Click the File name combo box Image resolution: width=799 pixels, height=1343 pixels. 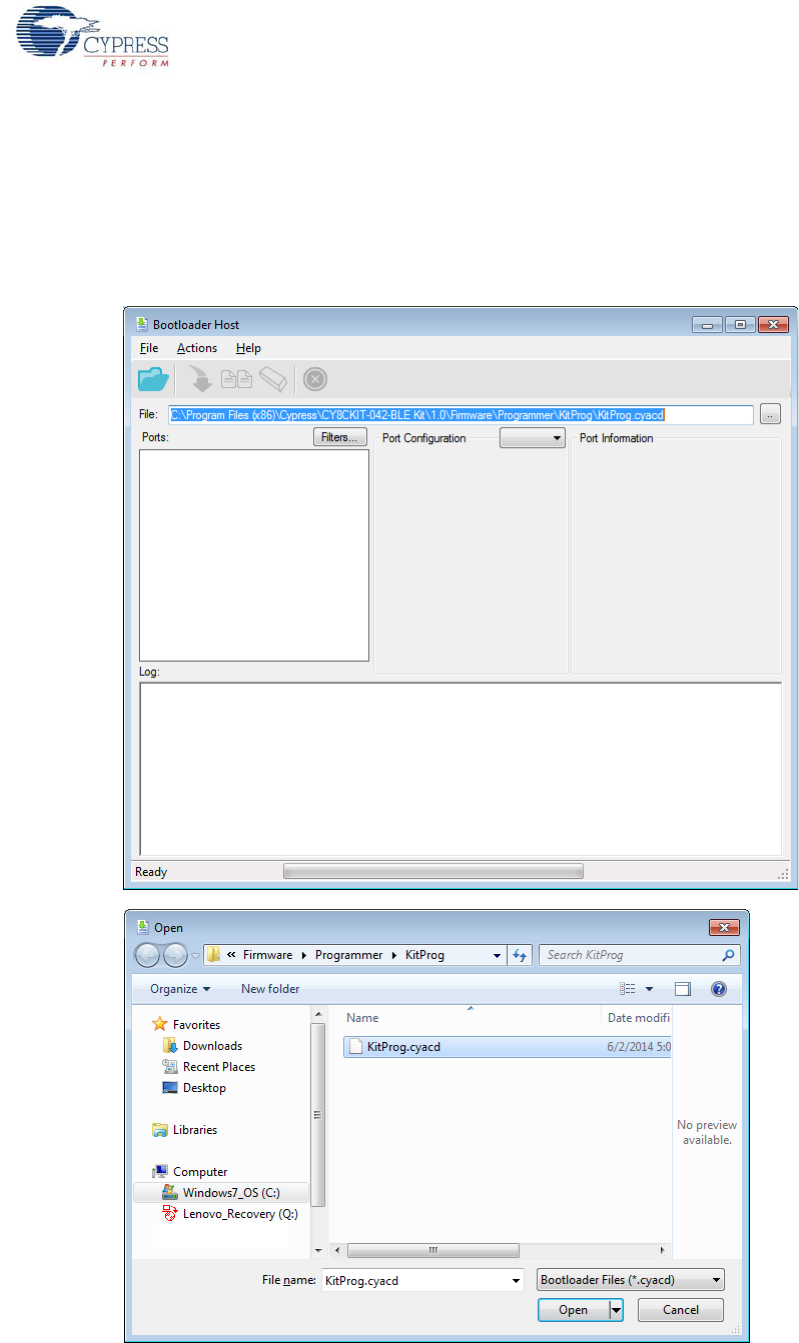[x=422, y=1280]
